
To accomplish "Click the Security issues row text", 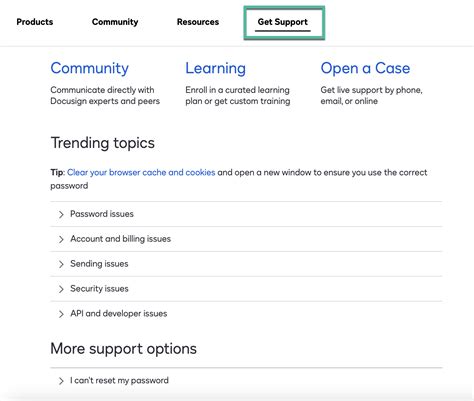I will (x=99, y=289).
